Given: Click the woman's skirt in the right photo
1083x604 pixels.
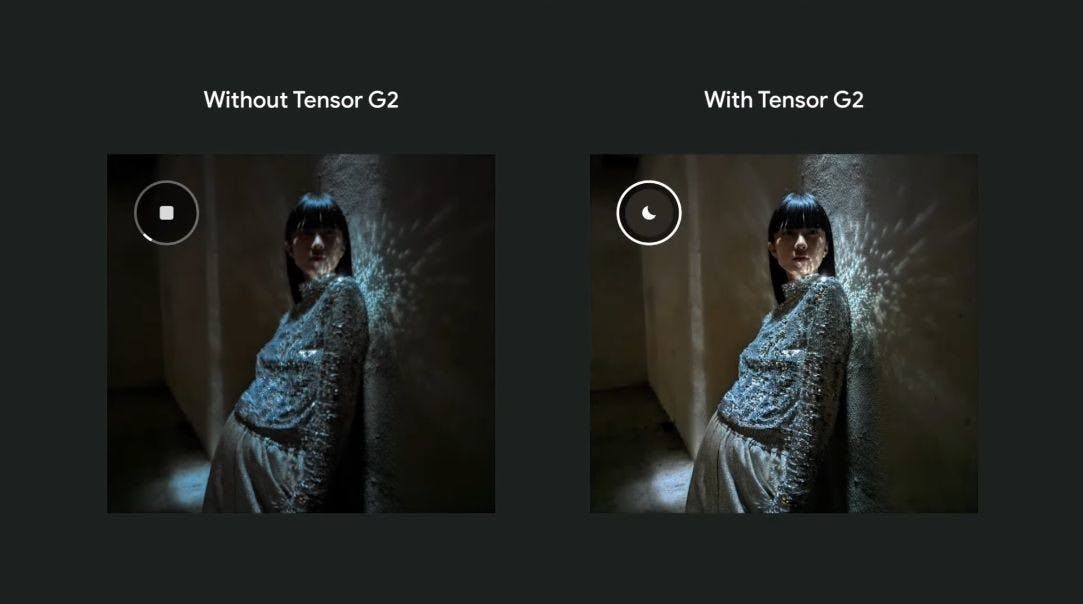Looking at the screenshot, I should pos(738,470).
